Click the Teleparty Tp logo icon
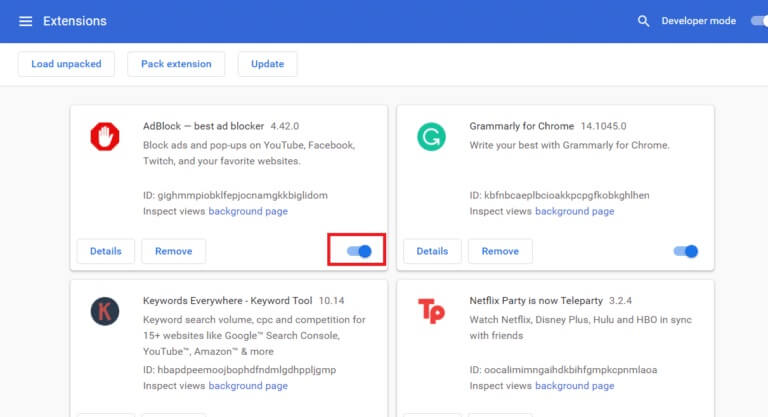768x417 pixels. [x=432, y=311]
